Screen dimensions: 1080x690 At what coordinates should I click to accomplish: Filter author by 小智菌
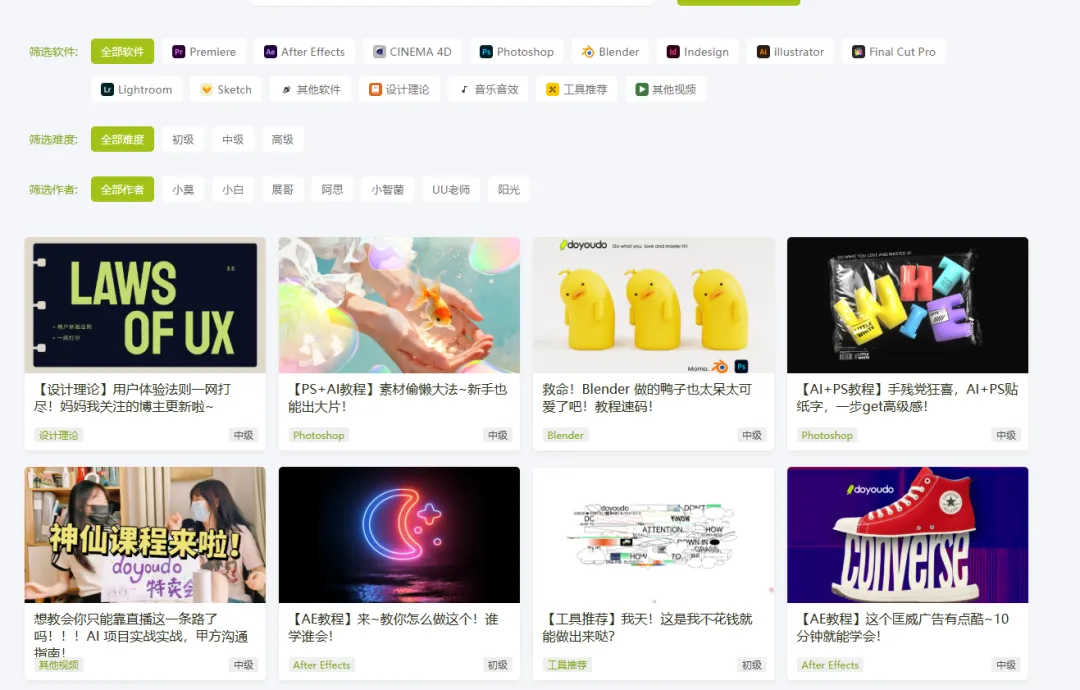(x=388, y=189)
